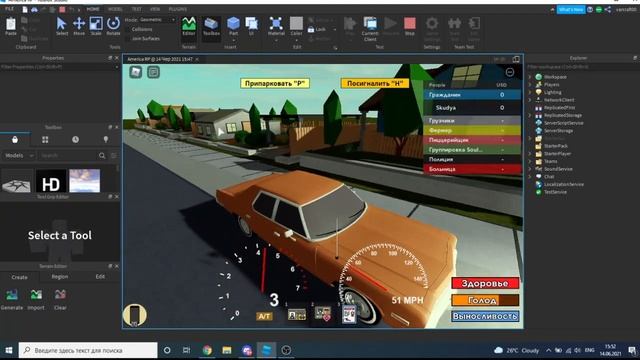Open the Roblox menu icon in viewport
The height and width of the screenshot is (360, 640).
(136, 72)
